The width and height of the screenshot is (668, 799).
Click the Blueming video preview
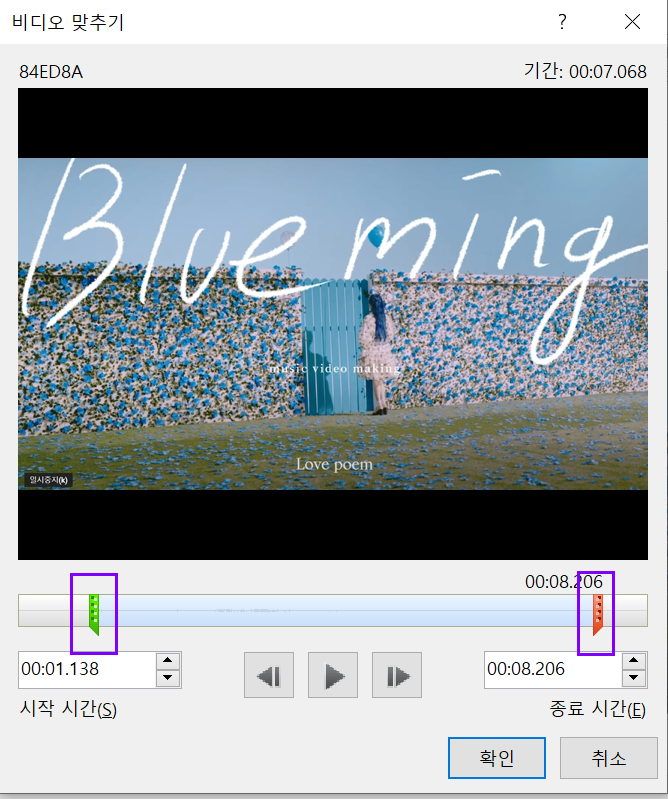[333, 324]
